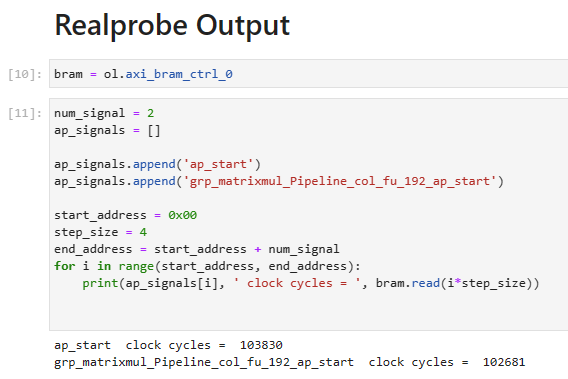The width and height of the screenshot is (568, 379).
Task: Click the start_address = 0x00 line
Action: coord(125,215)
